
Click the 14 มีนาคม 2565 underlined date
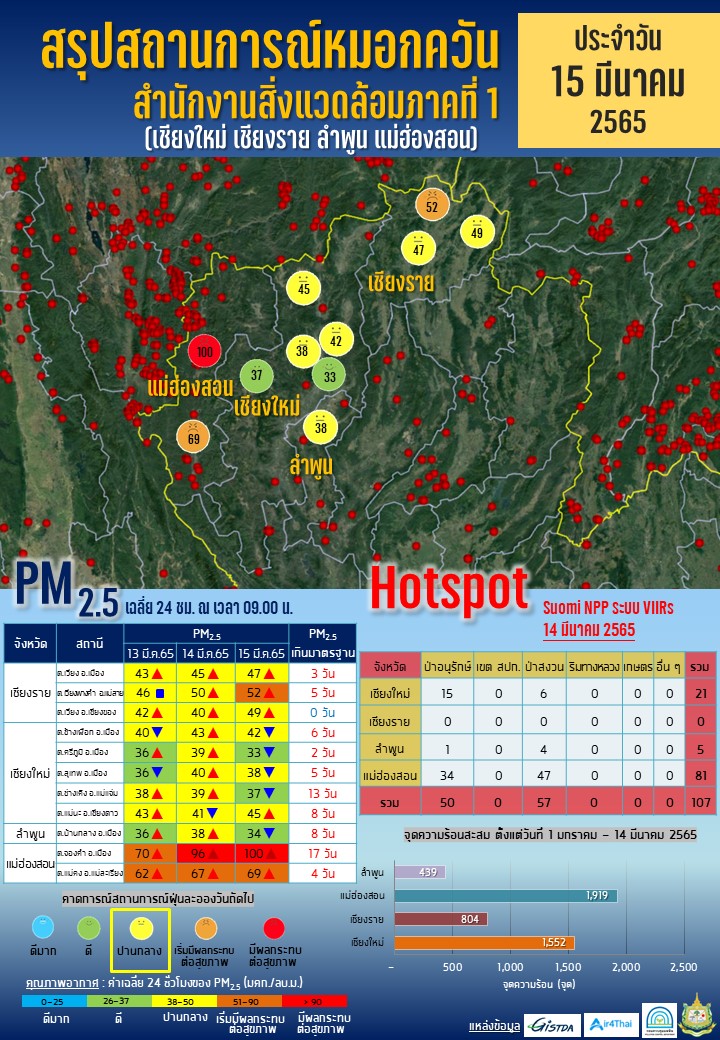pos(588,630)
